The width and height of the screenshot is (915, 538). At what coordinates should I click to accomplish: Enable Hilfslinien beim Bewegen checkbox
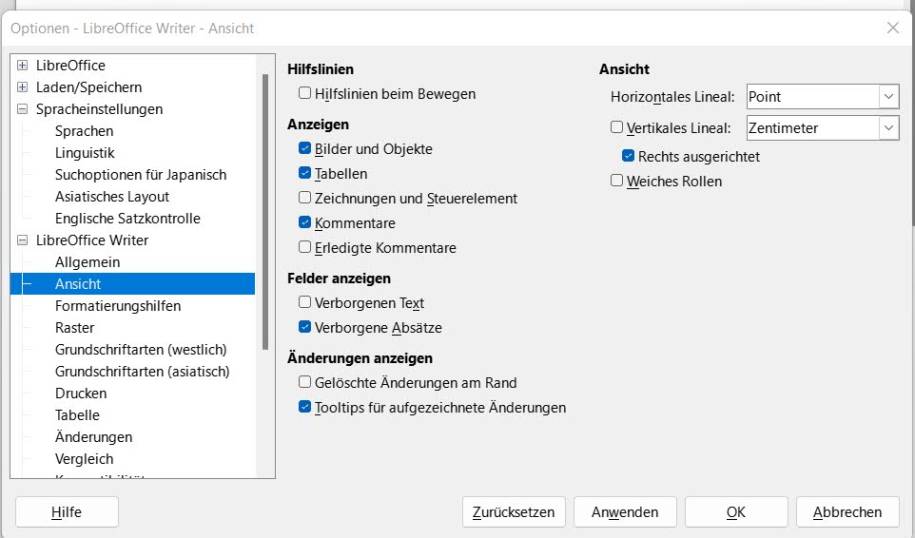coord(305,93)
